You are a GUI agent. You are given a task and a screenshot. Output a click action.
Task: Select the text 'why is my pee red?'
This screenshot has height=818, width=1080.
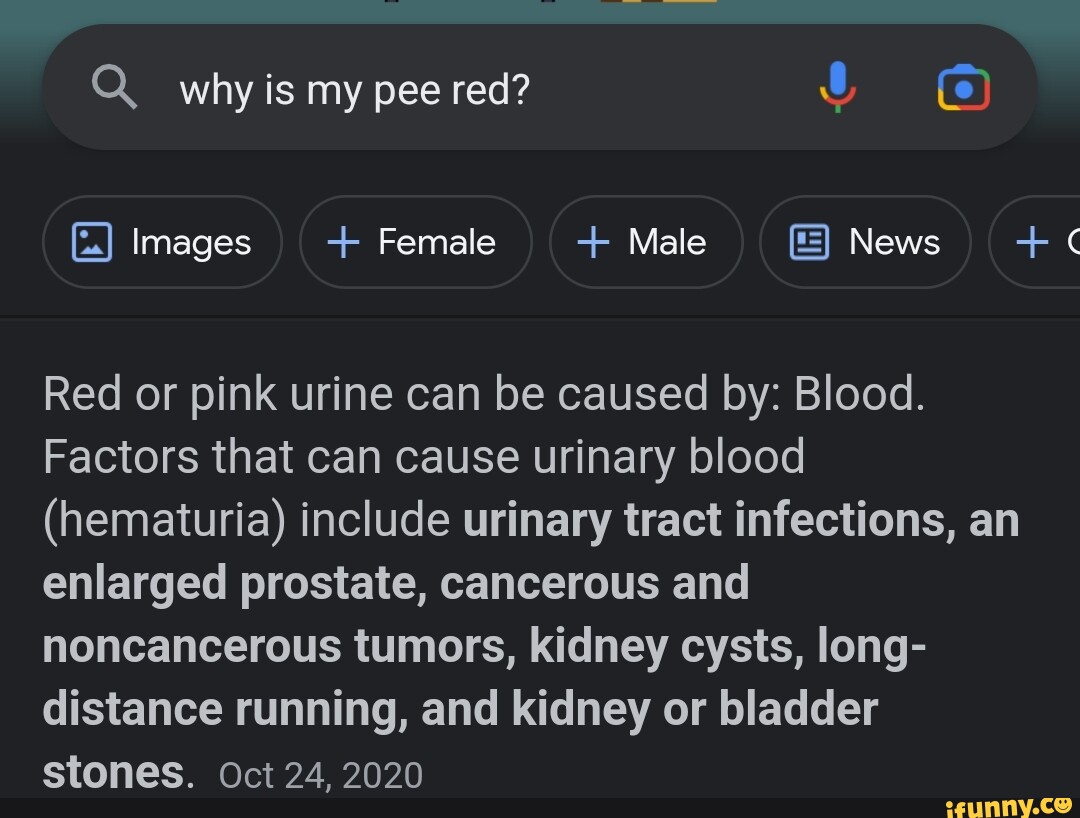(354, 89)
